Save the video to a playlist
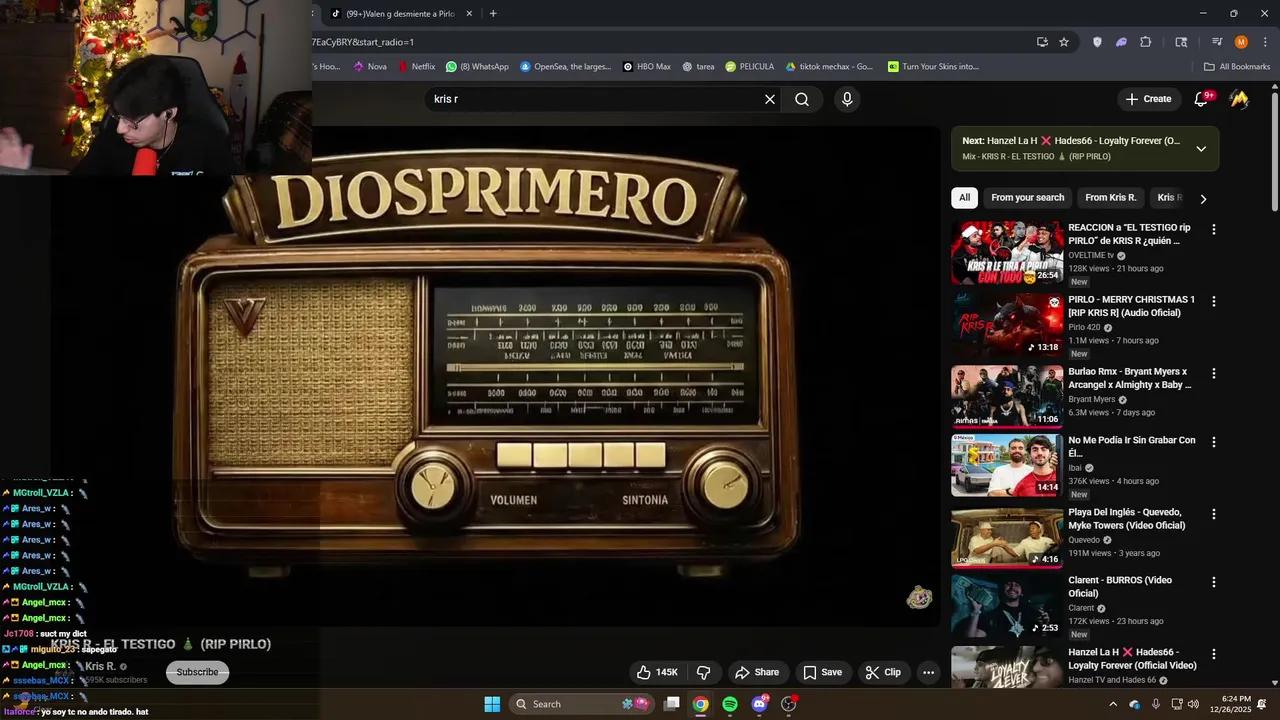This screenshot has width=1280, height=720. pyautogui.click(x=823, y=672)
